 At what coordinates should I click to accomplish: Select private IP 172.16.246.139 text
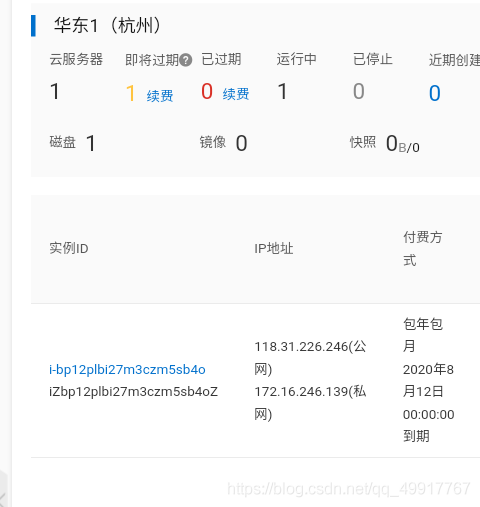(x=301, y=392)
